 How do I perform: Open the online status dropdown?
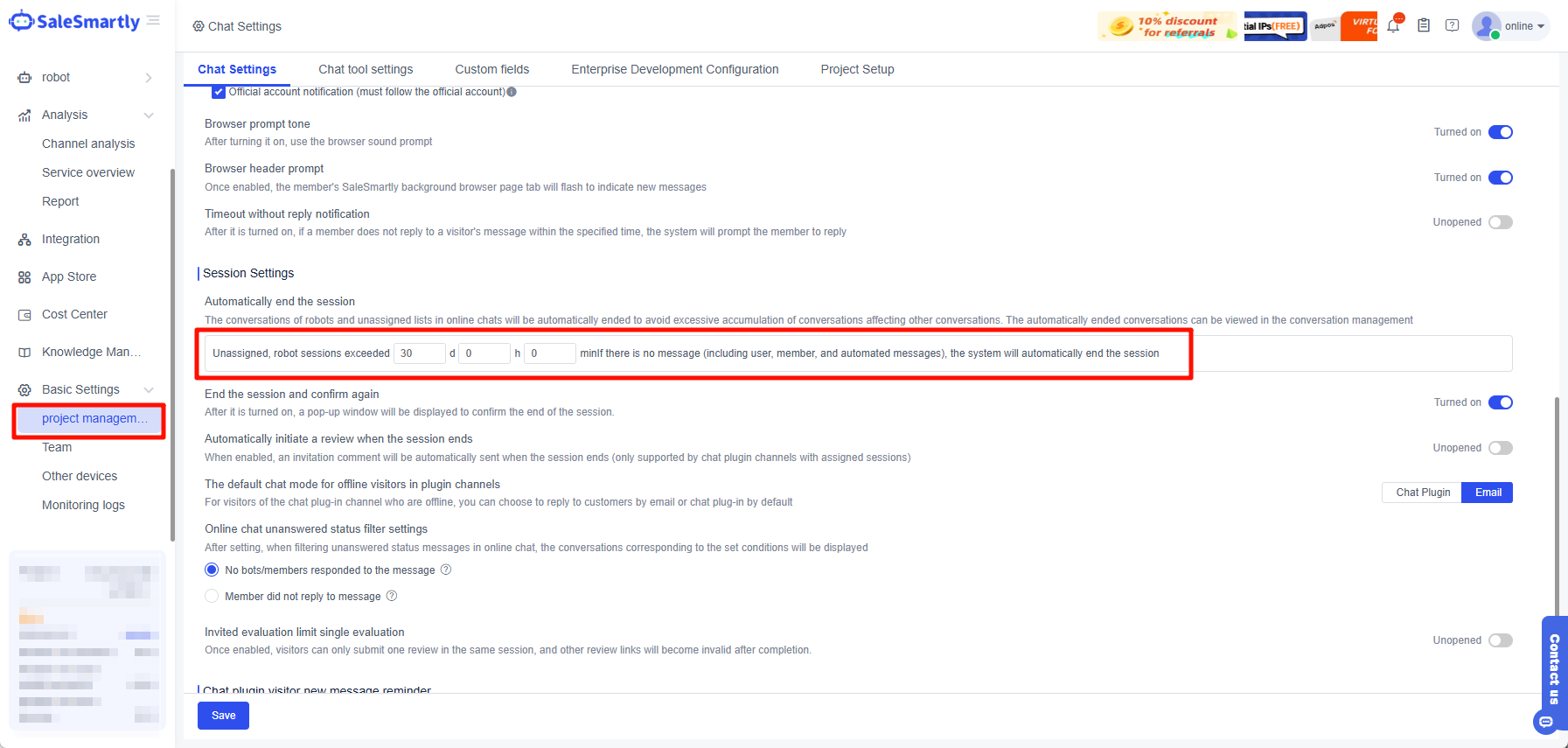[1524, 26]
